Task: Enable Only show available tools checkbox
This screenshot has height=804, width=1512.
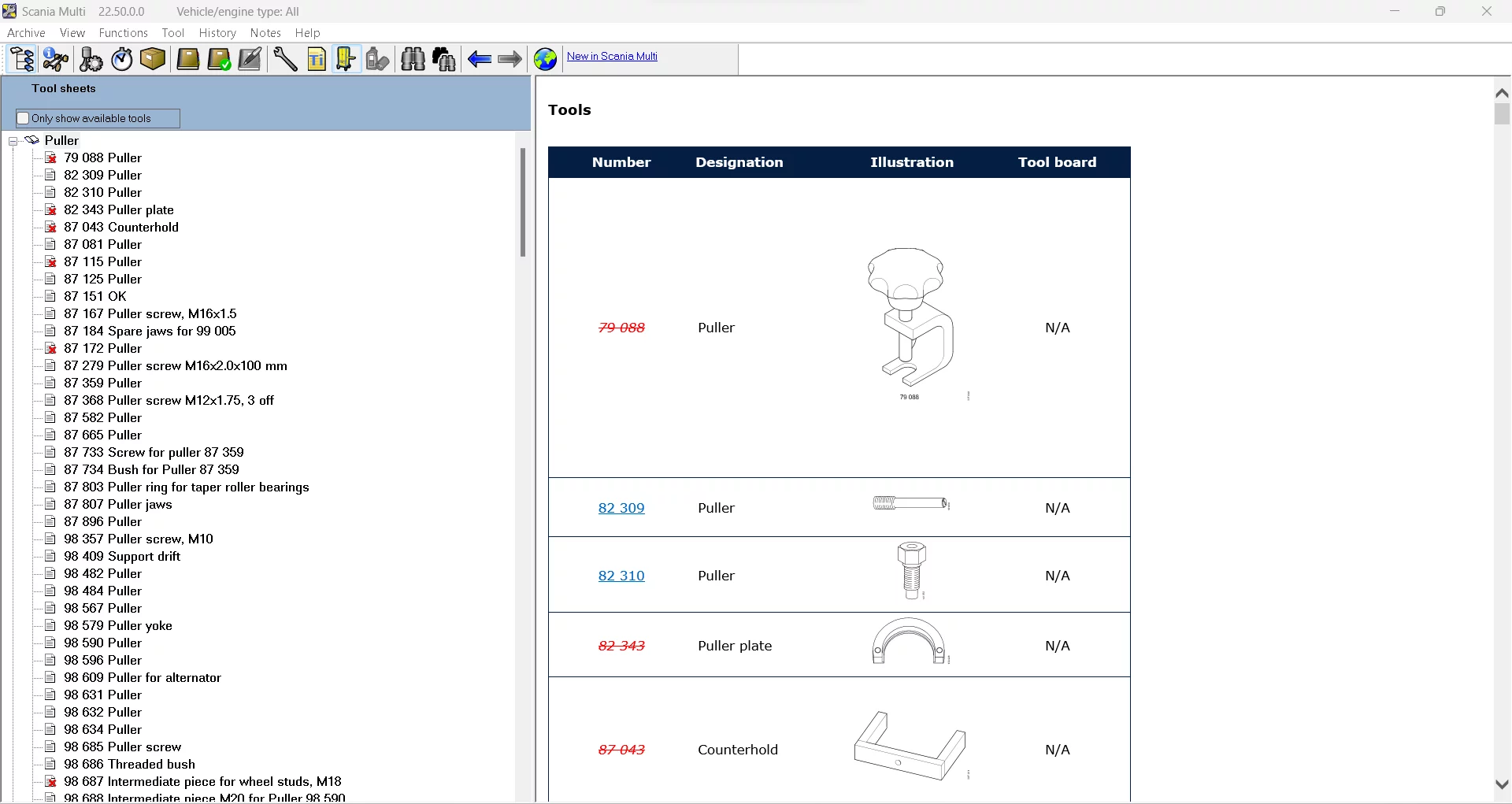Action: coord(24,118)
